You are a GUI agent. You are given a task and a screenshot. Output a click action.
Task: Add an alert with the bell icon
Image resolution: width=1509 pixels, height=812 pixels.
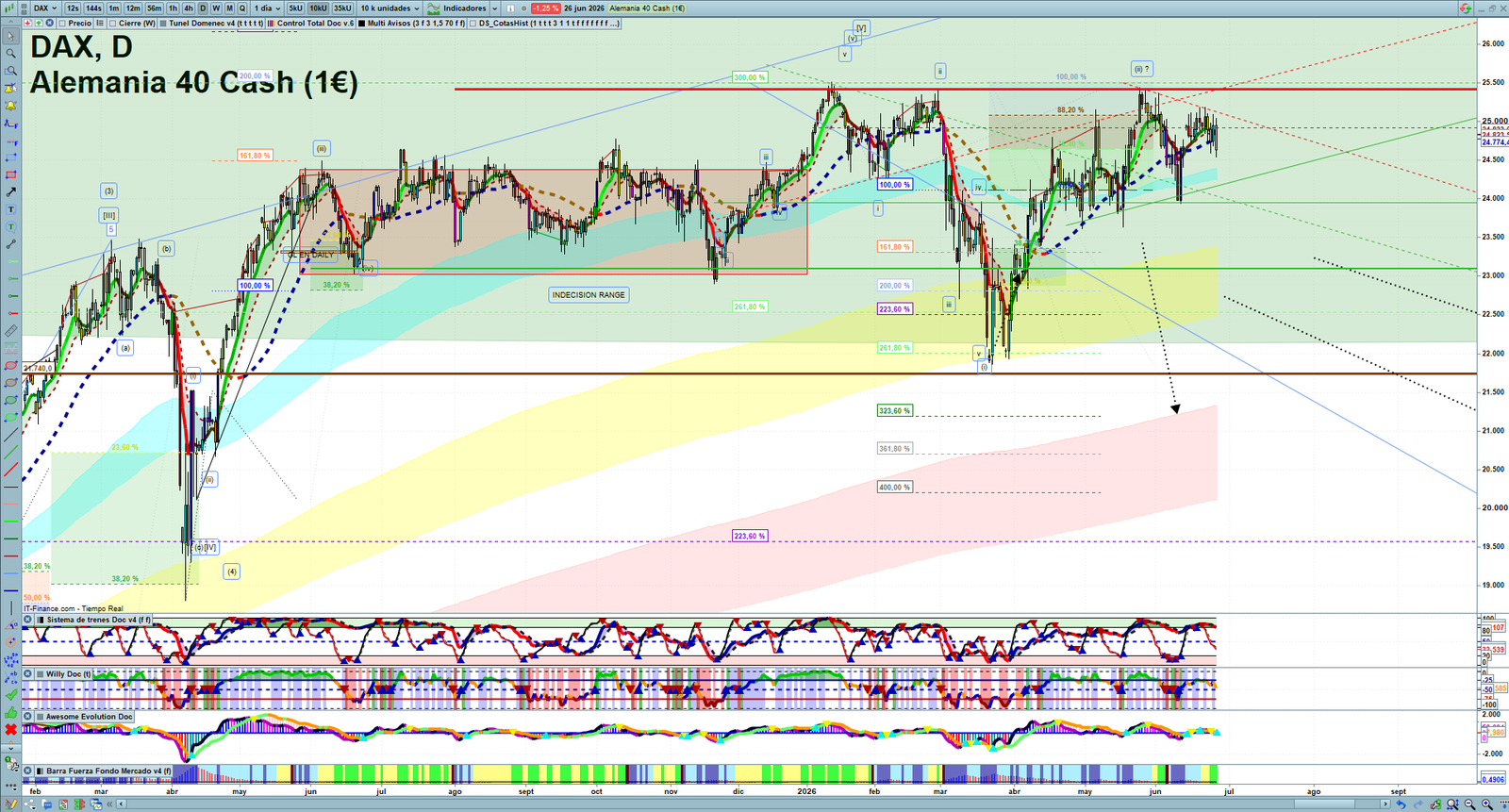click(10, 106)
